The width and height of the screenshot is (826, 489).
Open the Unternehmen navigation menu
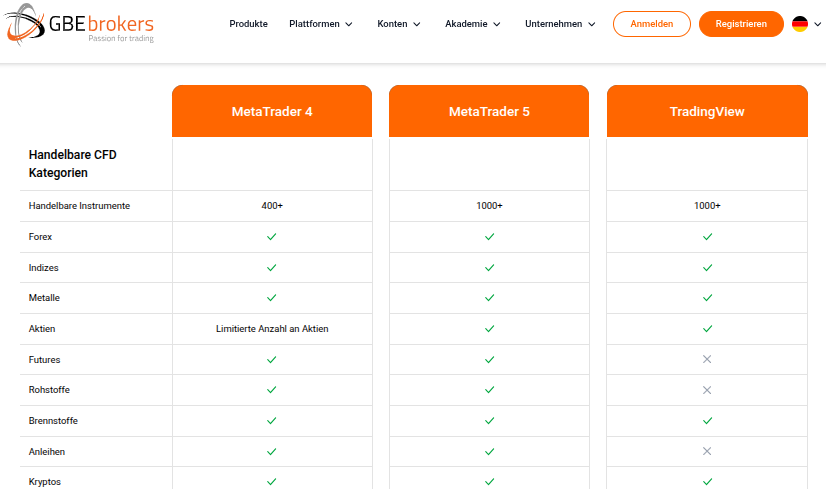(x=560, y=24)
